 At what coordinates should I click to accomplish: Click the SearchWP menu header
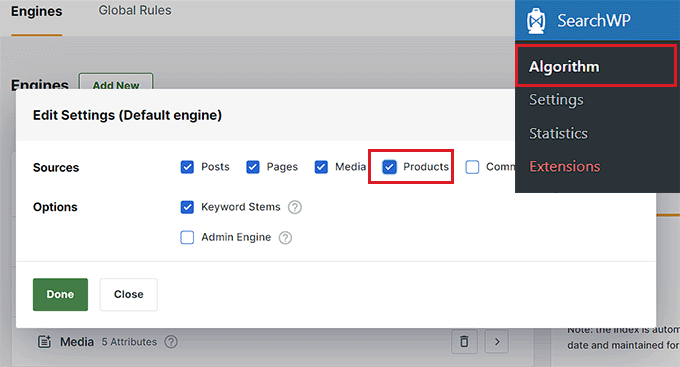[598, 20]
